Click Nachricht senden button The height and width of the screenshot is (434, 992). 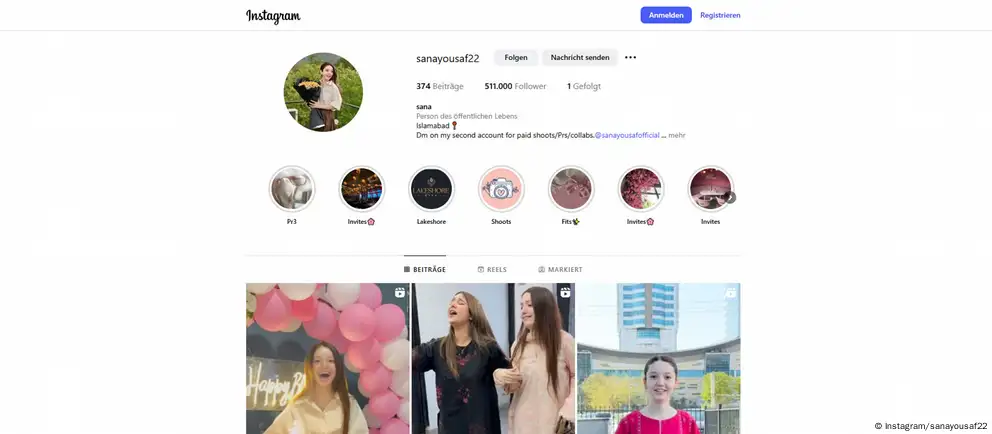click(580, 58)
